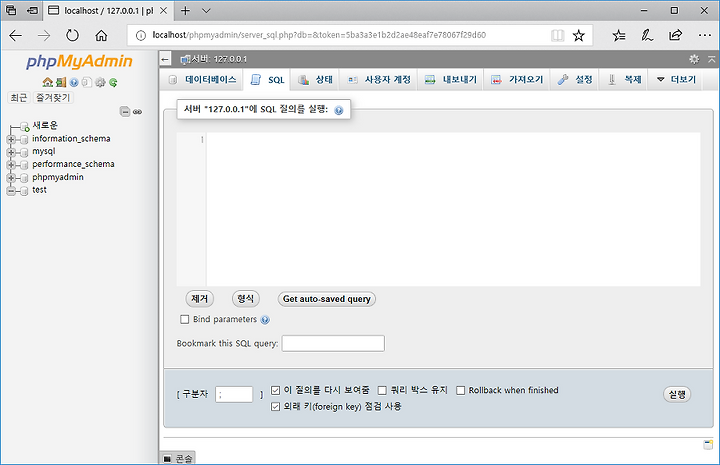720x465 pixels.
Task: Click the bookmark panel icon bottom right
Action: click(708, 444)
